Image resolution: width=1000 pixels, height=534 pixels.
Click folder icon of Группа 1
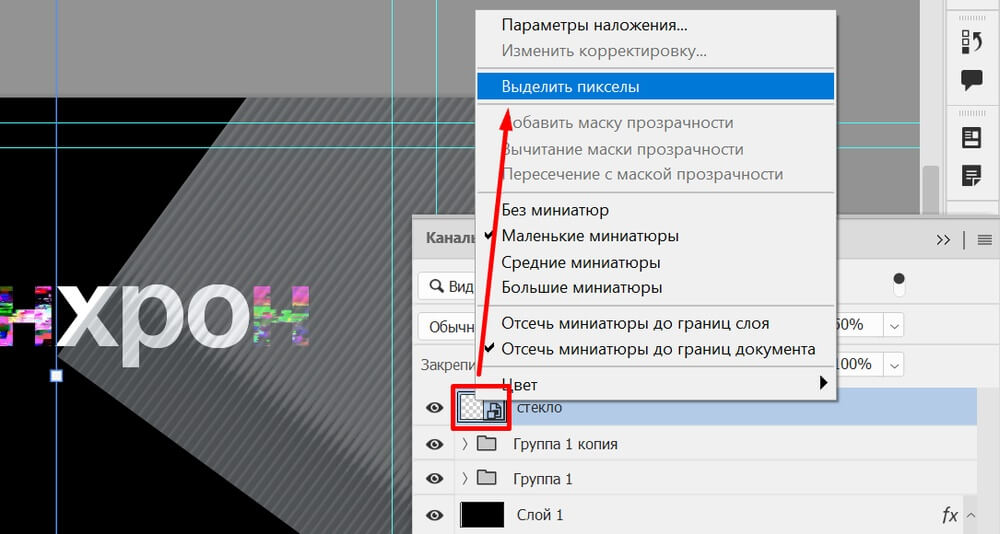coord(487,477)
